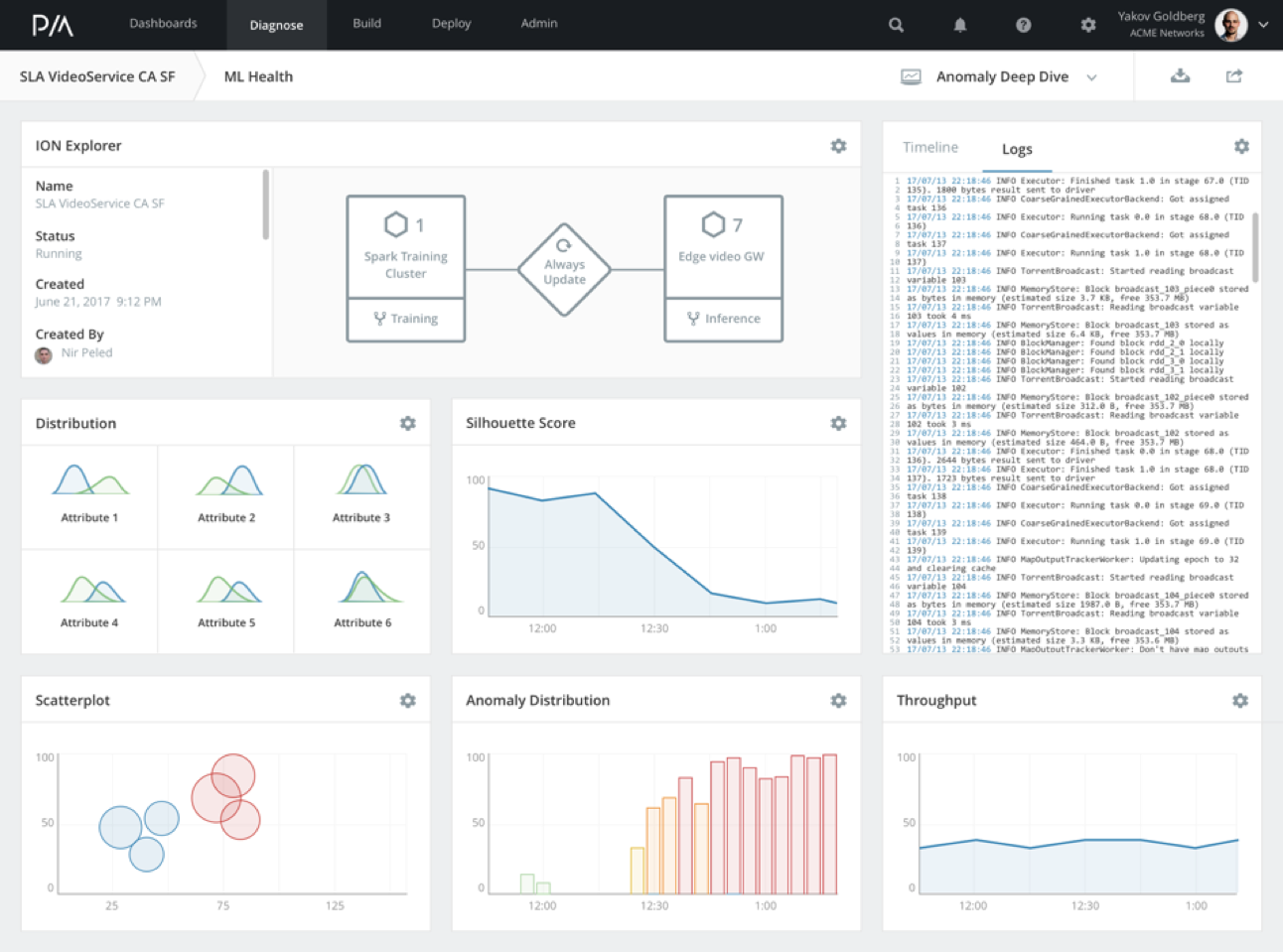Click the Spark Training Cluster hexagon icon
The height and width of the screenshot is (952, 1283).
point(395,224)
